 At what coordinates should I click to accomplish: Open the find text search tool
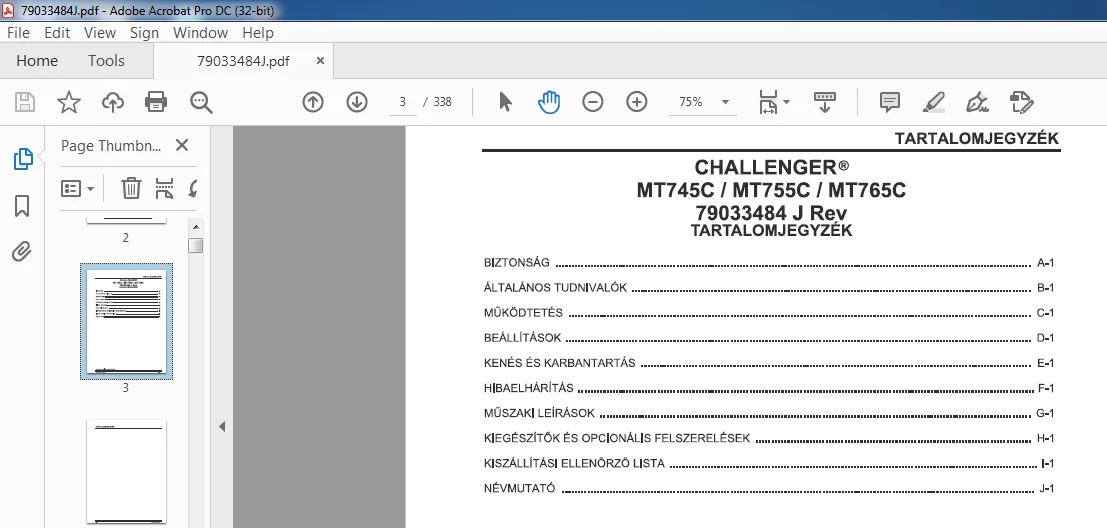201,102
